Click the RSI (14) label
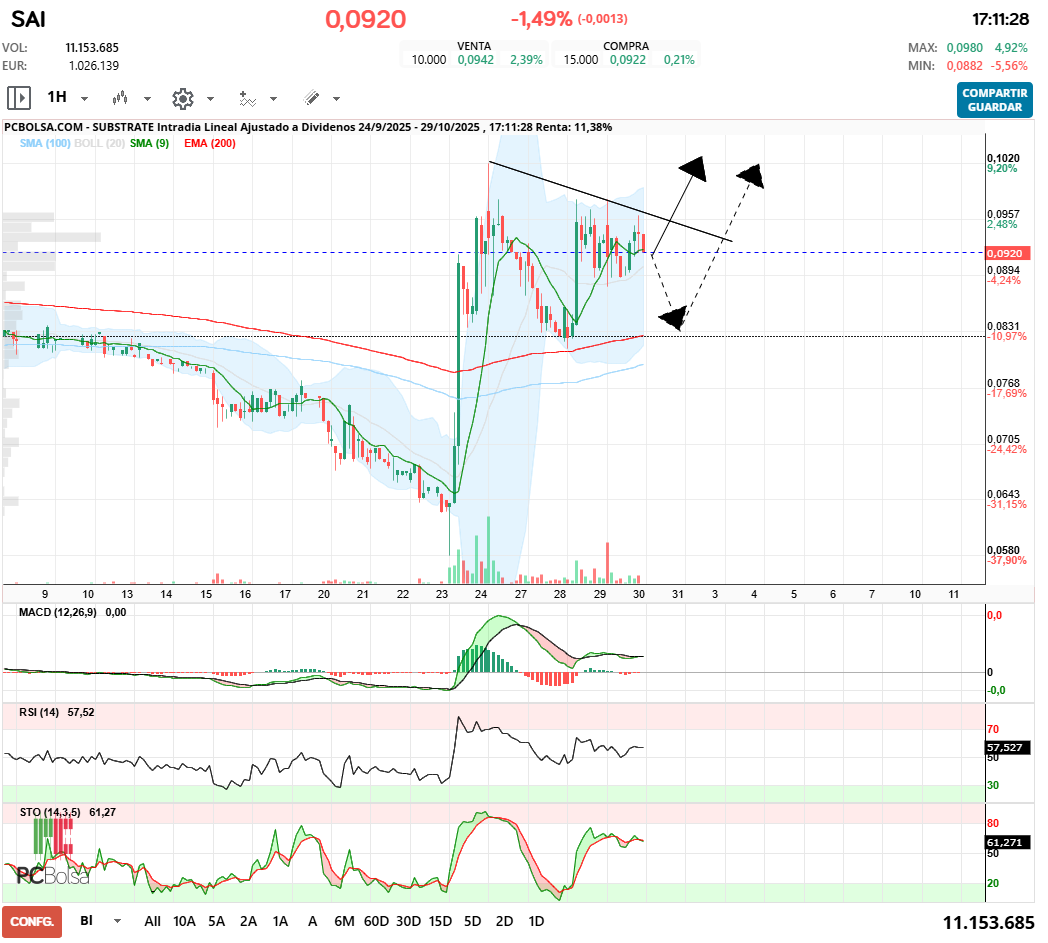1048x943 pixels. [39, 712]
